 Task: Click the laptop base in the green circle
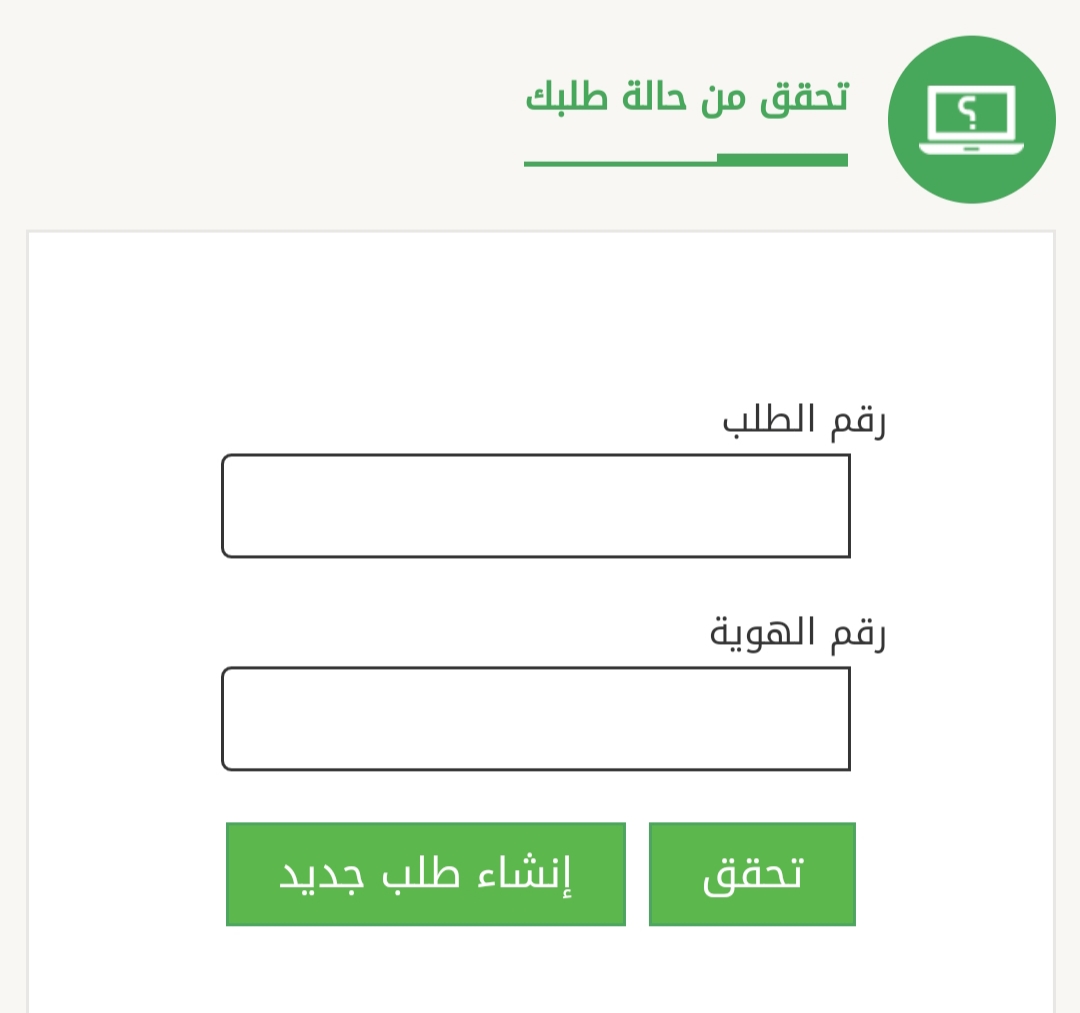(971, 149)
